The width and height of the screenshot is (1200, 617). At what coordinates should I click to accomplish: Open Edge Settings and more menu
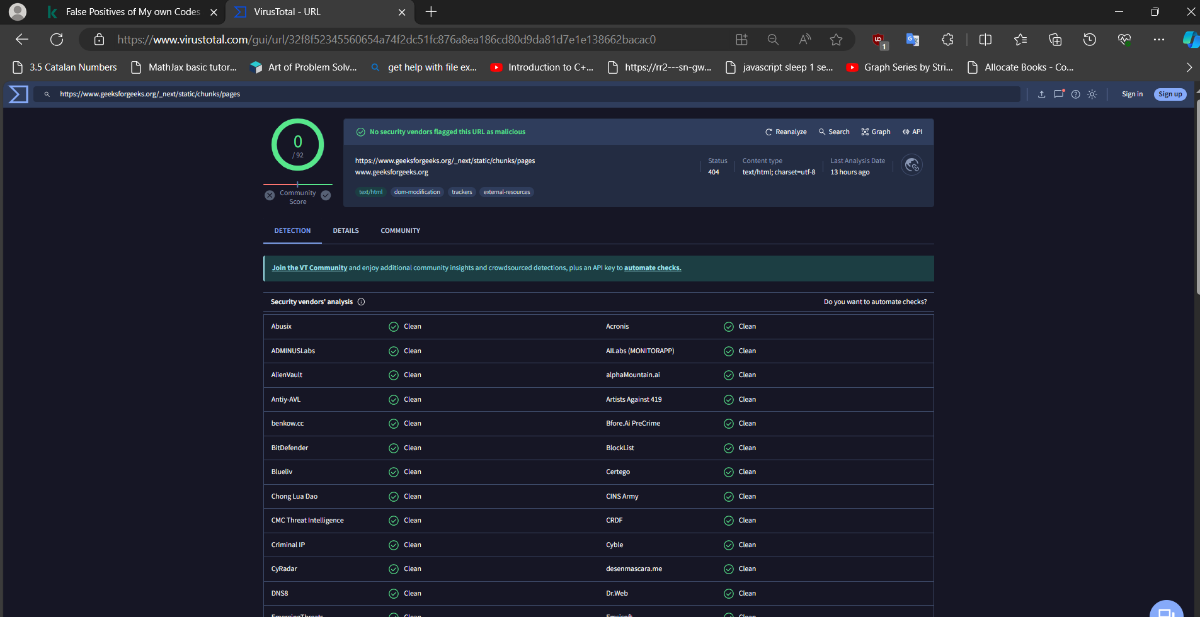click(x=1159, y=39)
